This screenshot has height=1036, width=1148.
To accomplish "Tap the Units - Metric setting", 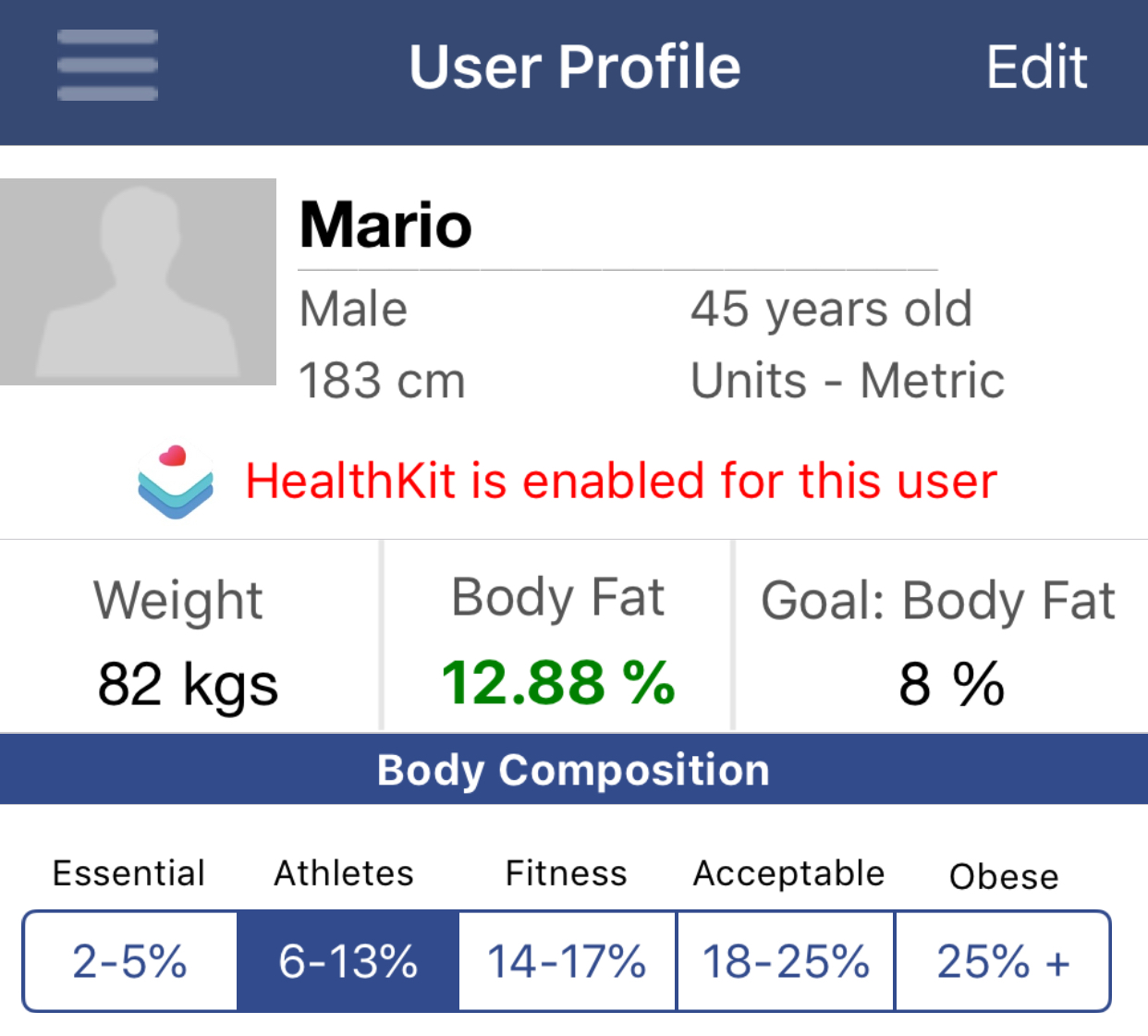I will (848, 381).
